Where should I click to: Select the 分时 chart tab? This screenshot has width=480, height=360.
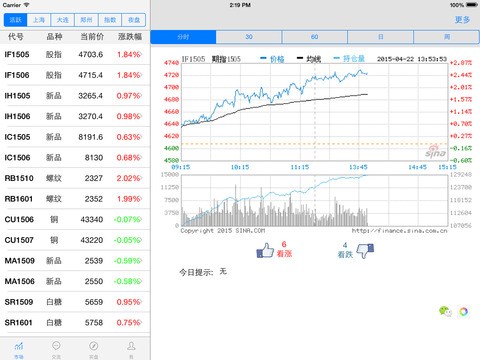[x=183, y=37]
